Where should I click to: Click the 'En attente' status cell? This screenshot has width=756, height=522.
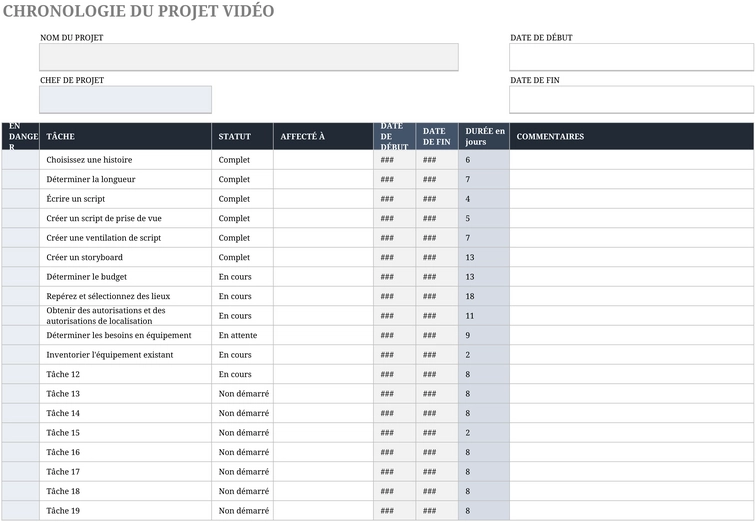point(243,335)
